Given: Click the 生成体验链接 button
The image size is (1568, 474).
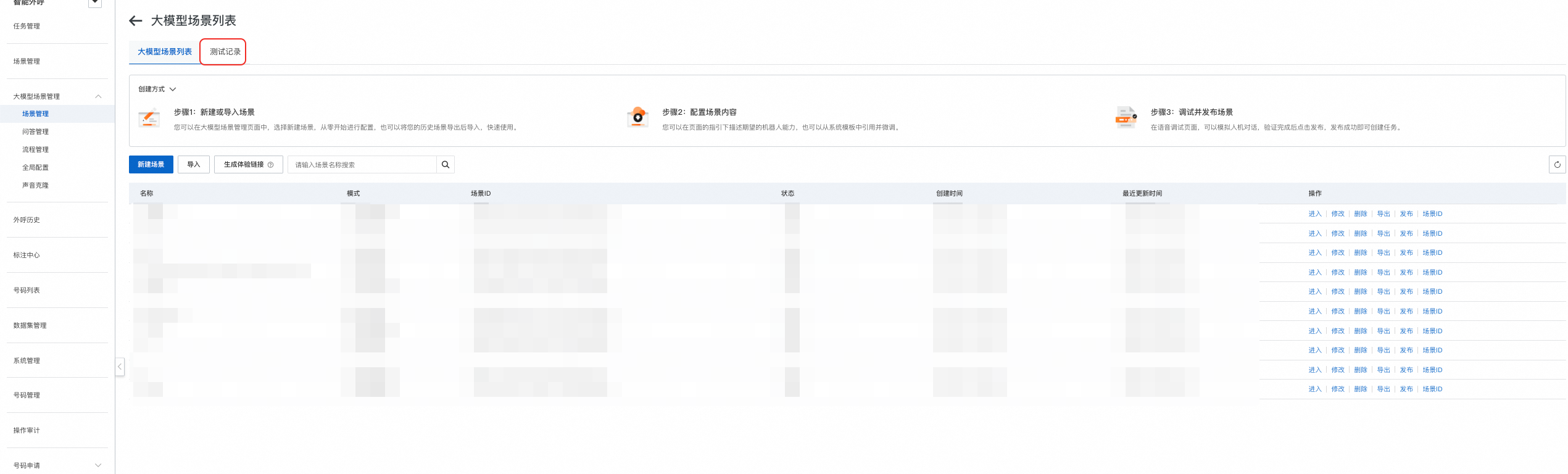Looking at the screenshot, I should pos(249,165).
